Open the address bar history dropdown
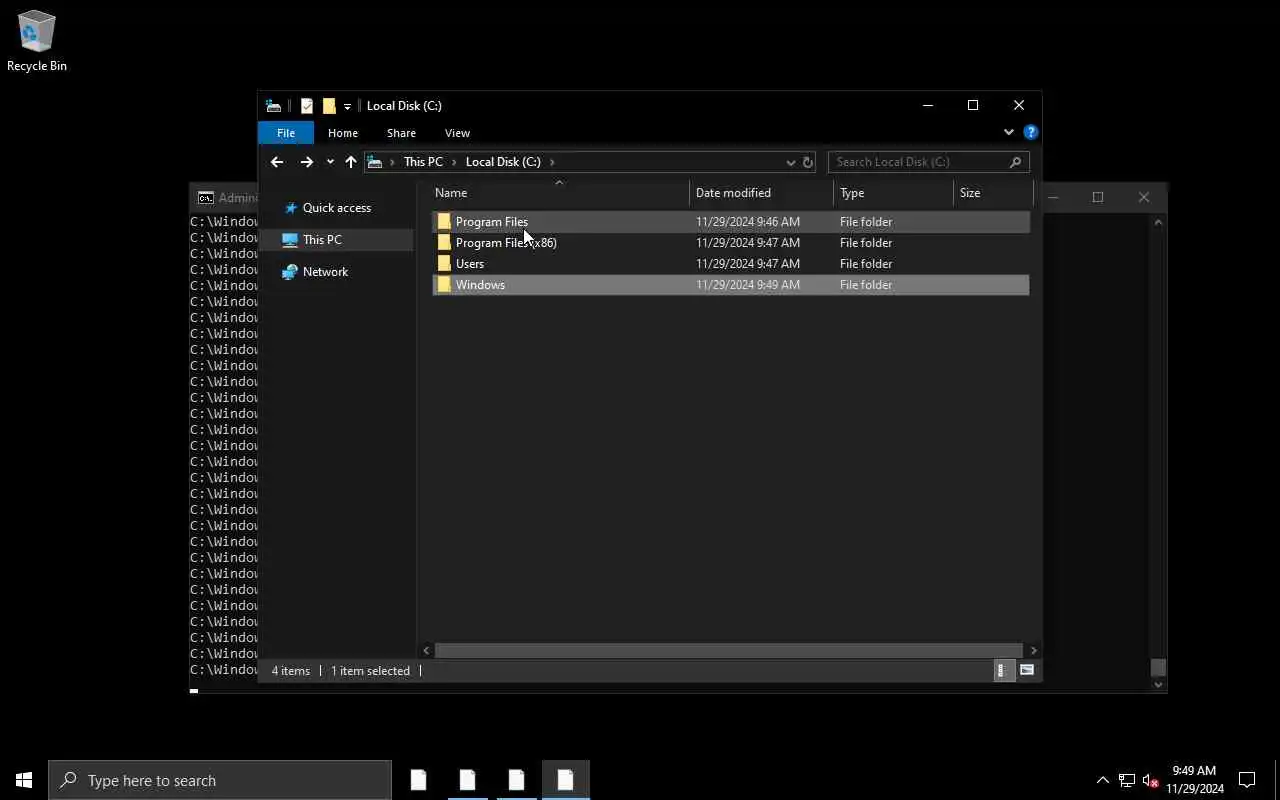 click(790, 162)
